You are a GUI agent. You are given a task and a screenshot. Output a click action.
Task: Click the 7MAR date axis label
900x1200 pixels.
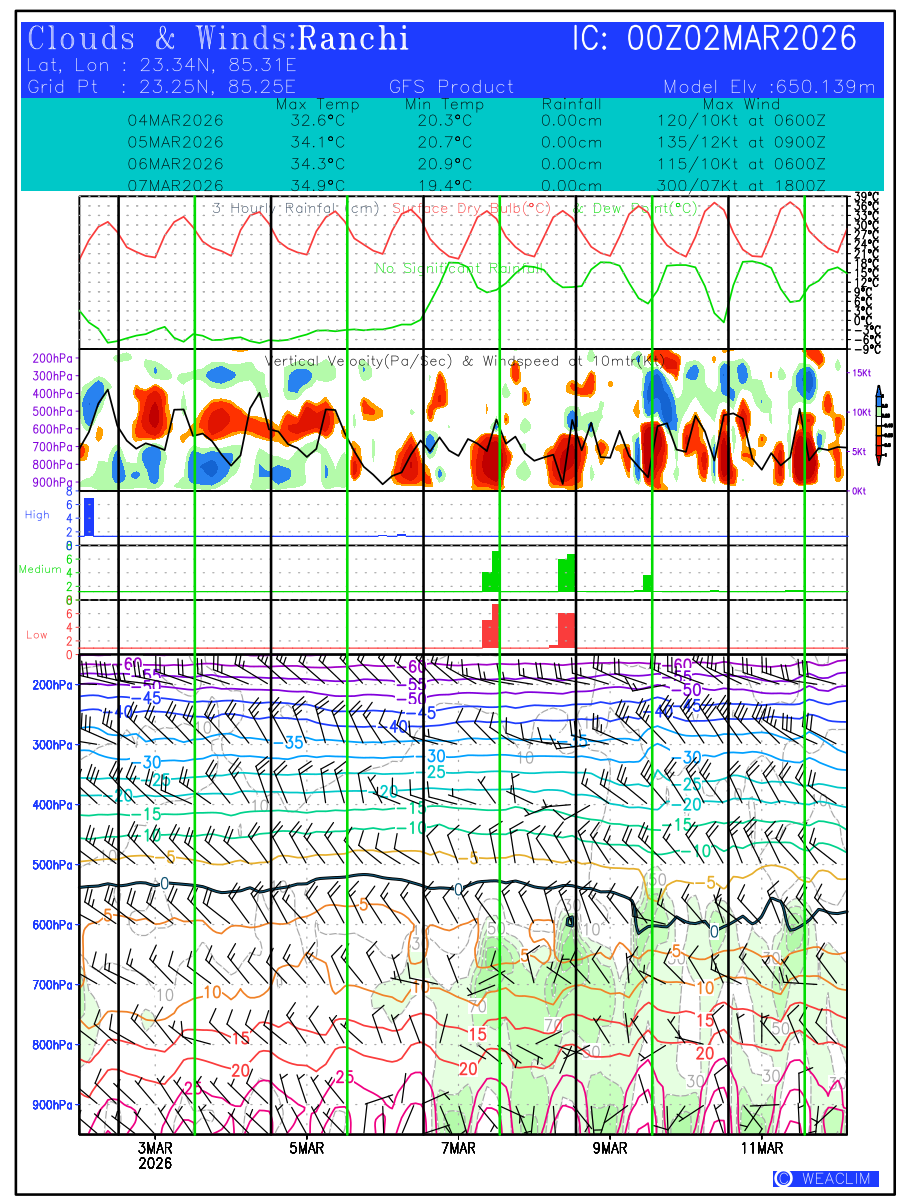(457, 1149)
